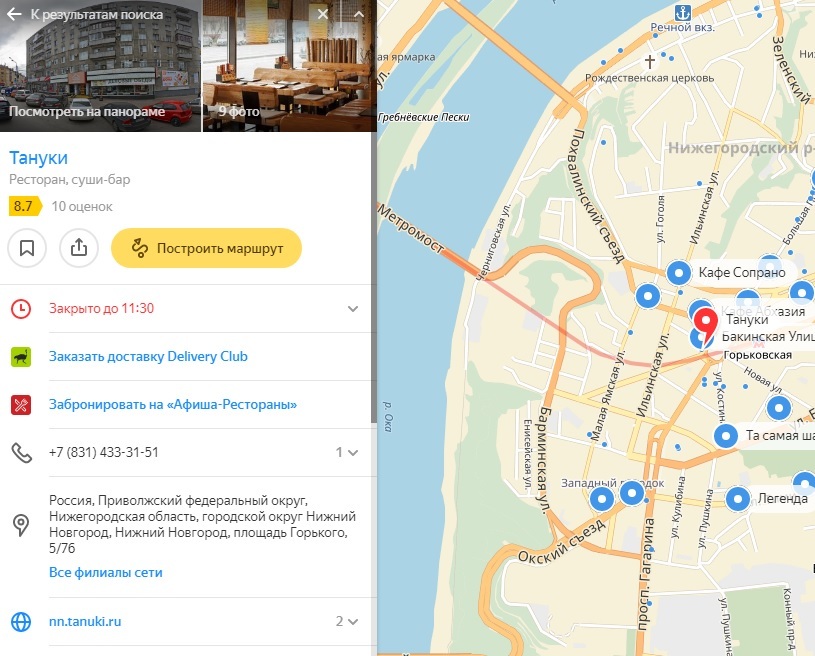
Task: Open Все филиалы сети link
Action: [x=106, y=572]
